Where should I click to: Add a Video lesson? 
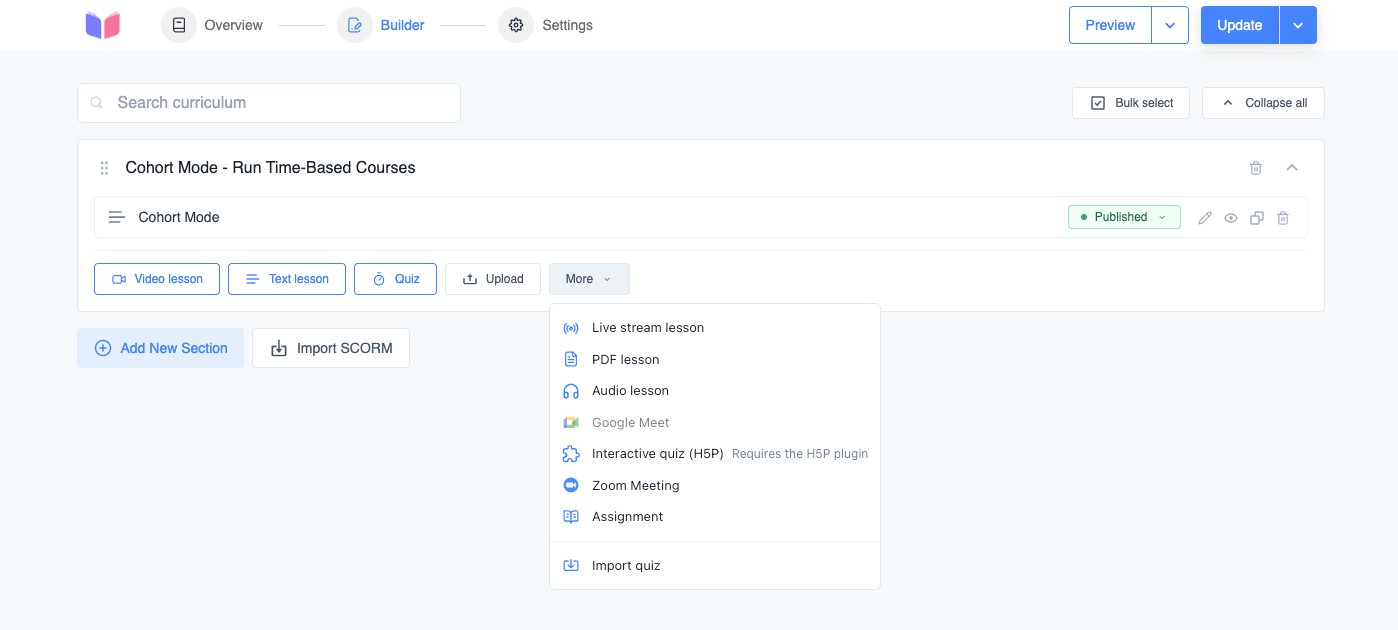coord(157,279)
